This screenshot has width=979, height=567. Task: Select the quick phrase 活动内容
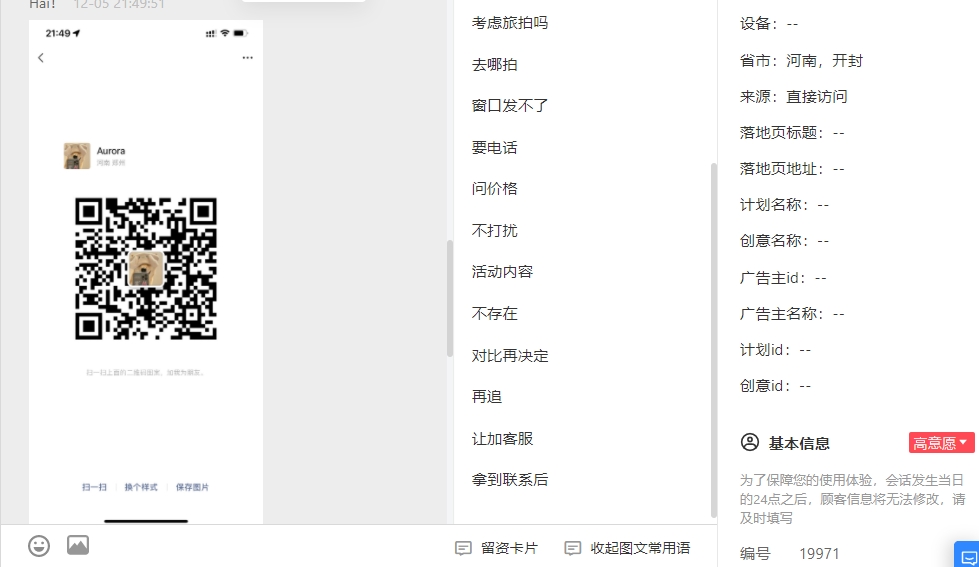pyautogui.click(x=503, y=272)
